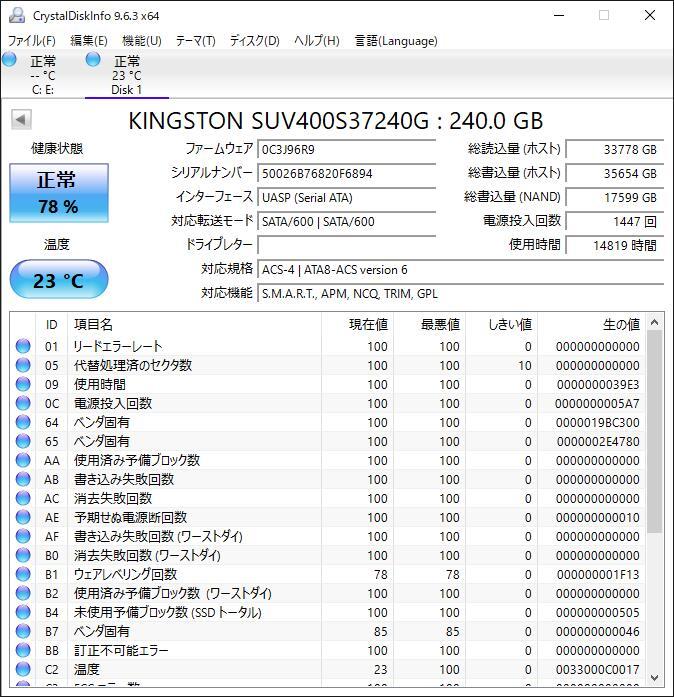
Task: Click status orb of 05 代替処理済のセクタ数 row
Action: [x=23, y=365]
